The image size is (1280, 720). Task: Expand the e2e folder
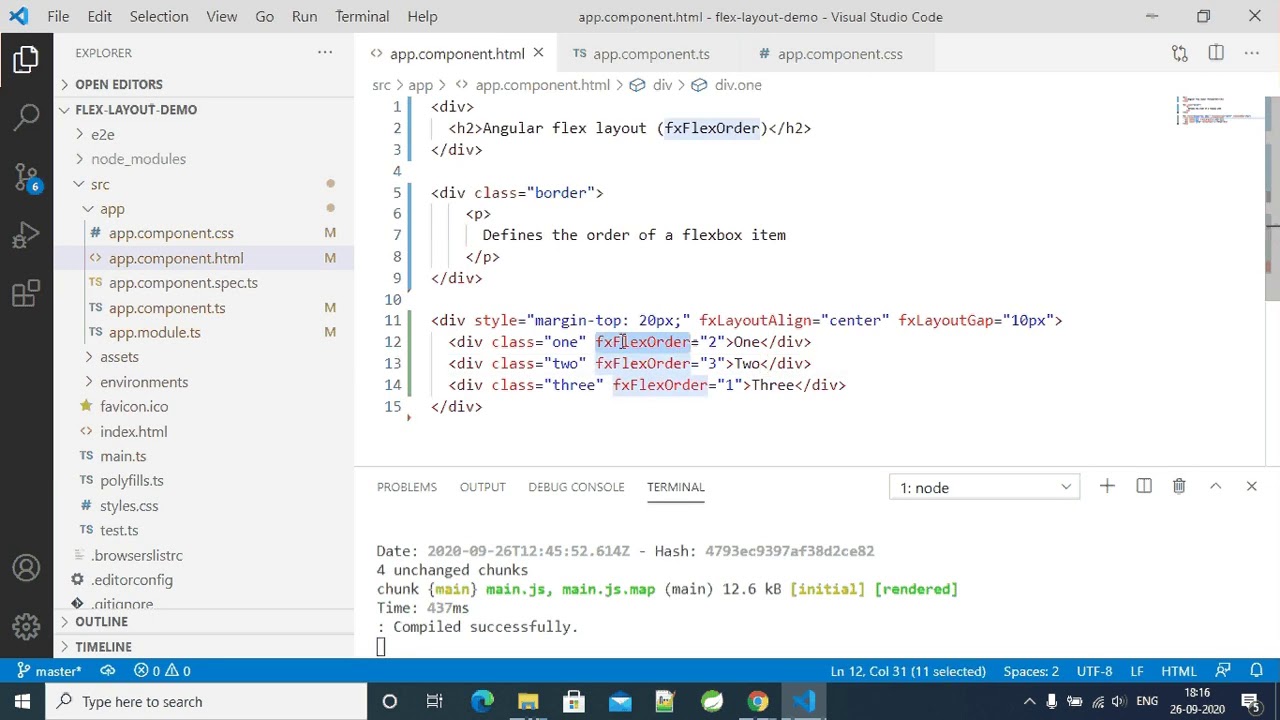pyautogui.click(x=204, y=134)
